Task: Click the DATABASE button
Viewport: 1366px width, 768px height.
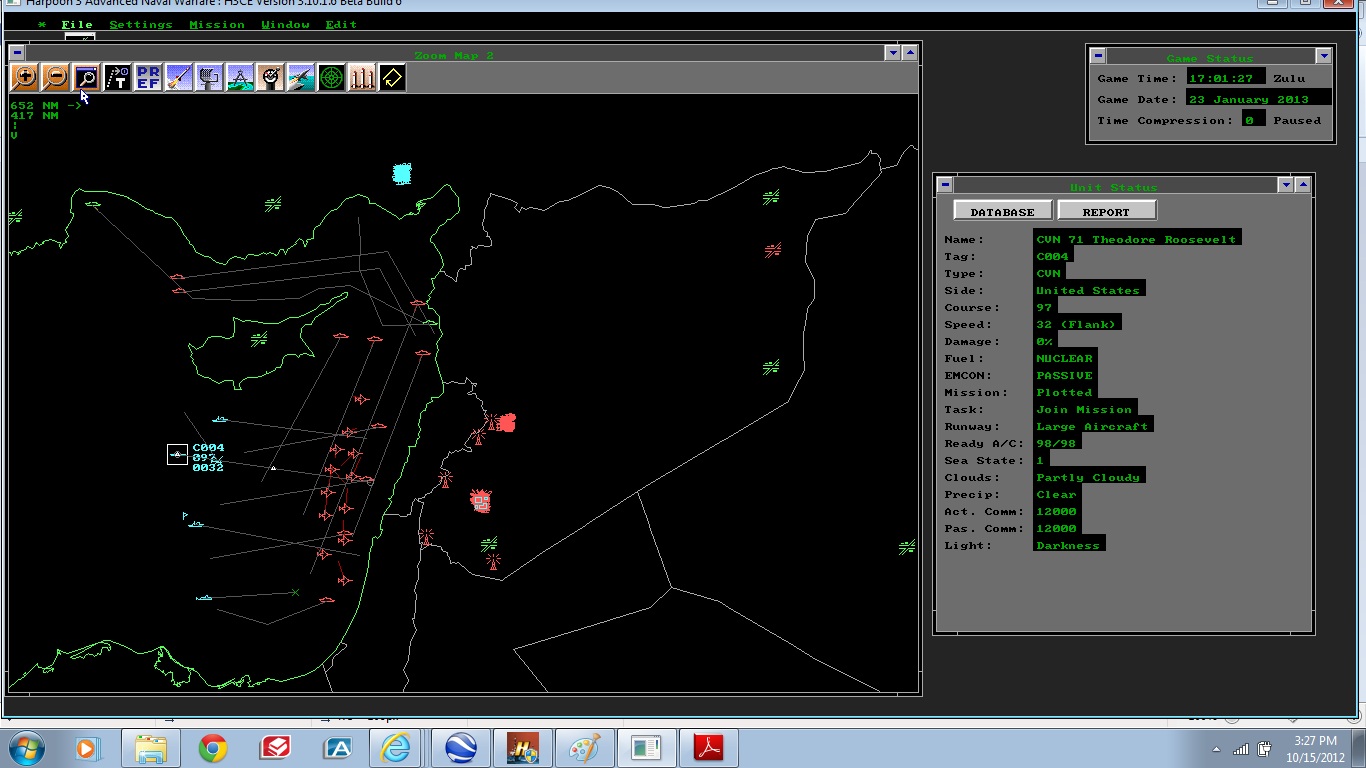Action: point(1002,211)
